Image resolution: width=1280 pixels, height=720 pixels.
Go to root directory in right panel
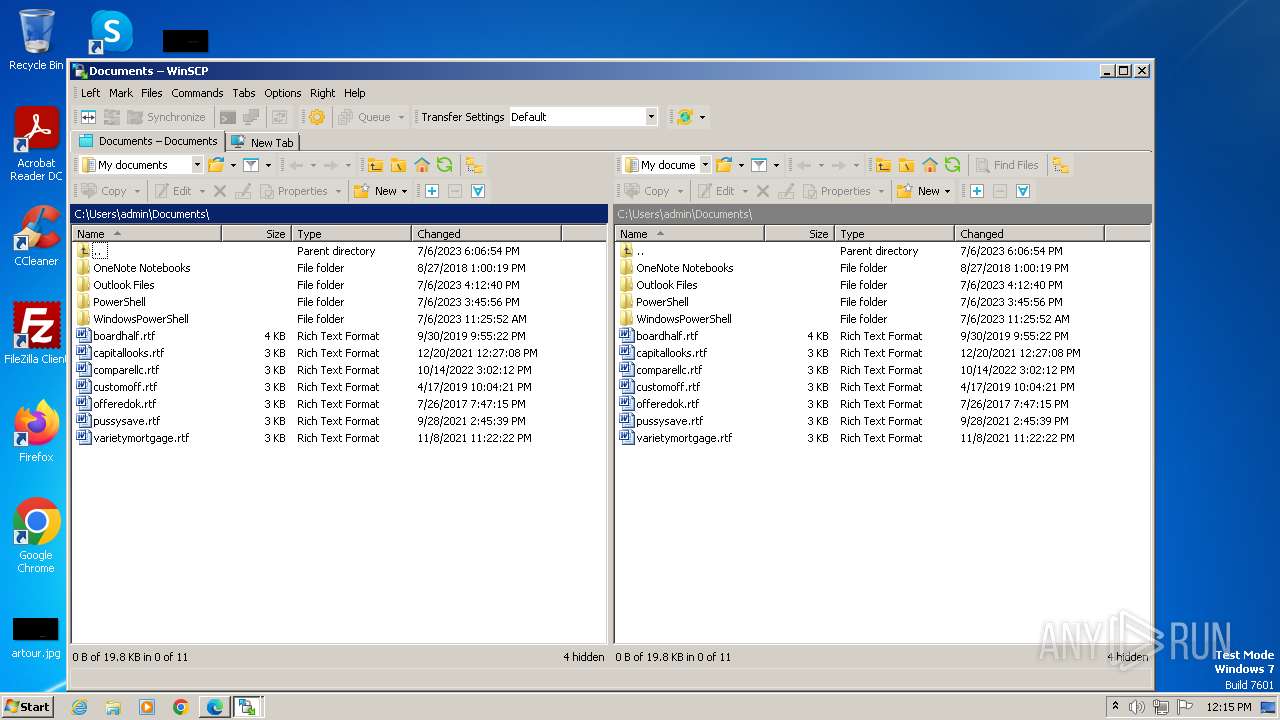(906, 165)
